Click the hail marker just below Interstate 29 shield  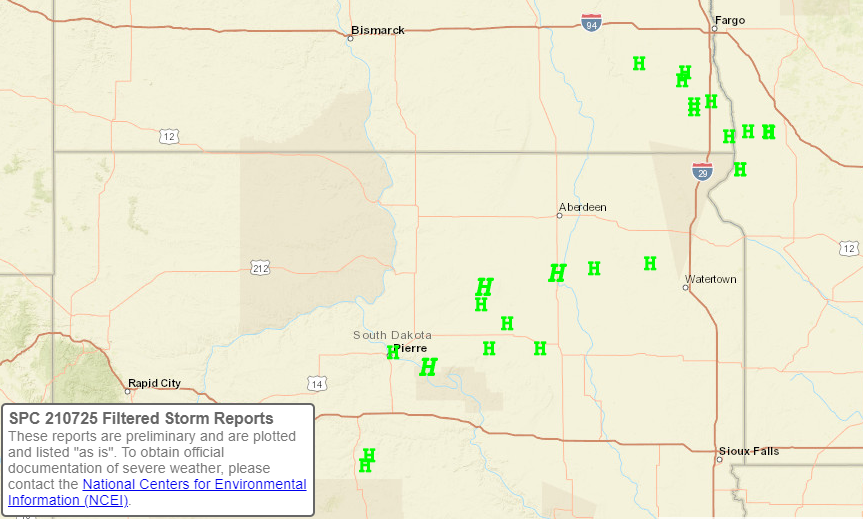pyautogui.click(x=740, y=169)
